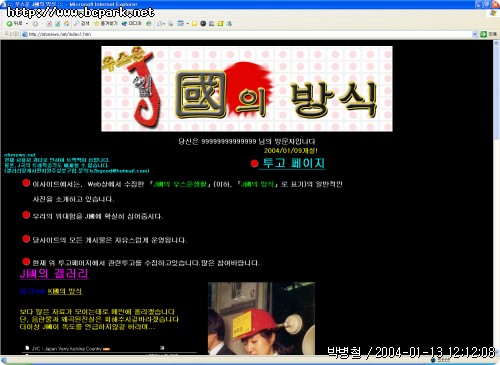Open the K國의 방식 link
This screenshot has width=500, height=365.
pyautogui.click(x=64, y=291)
